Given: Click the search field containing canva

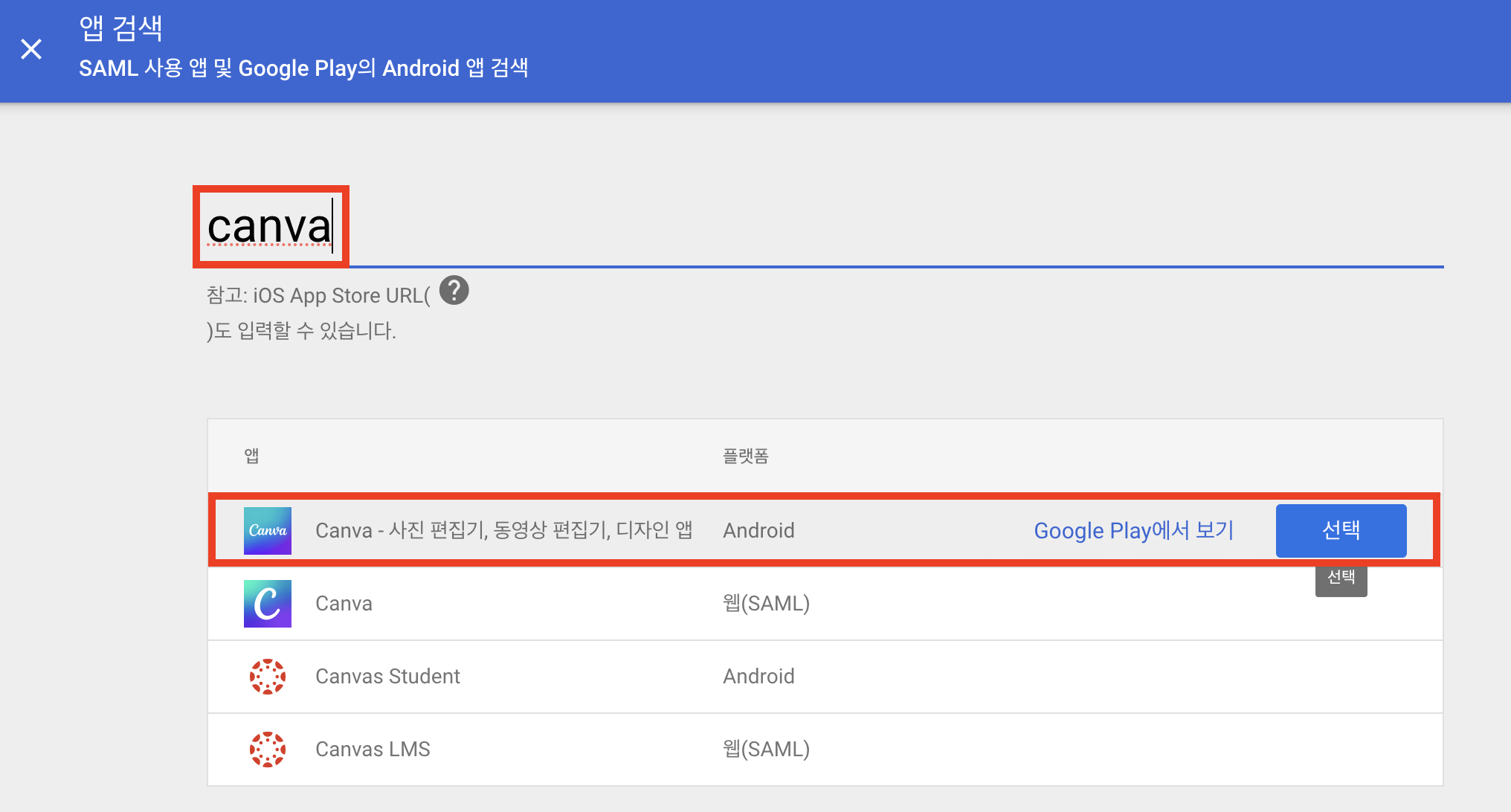Looking at the screenshot, I should pyautogui.click(x=270, y=227).
